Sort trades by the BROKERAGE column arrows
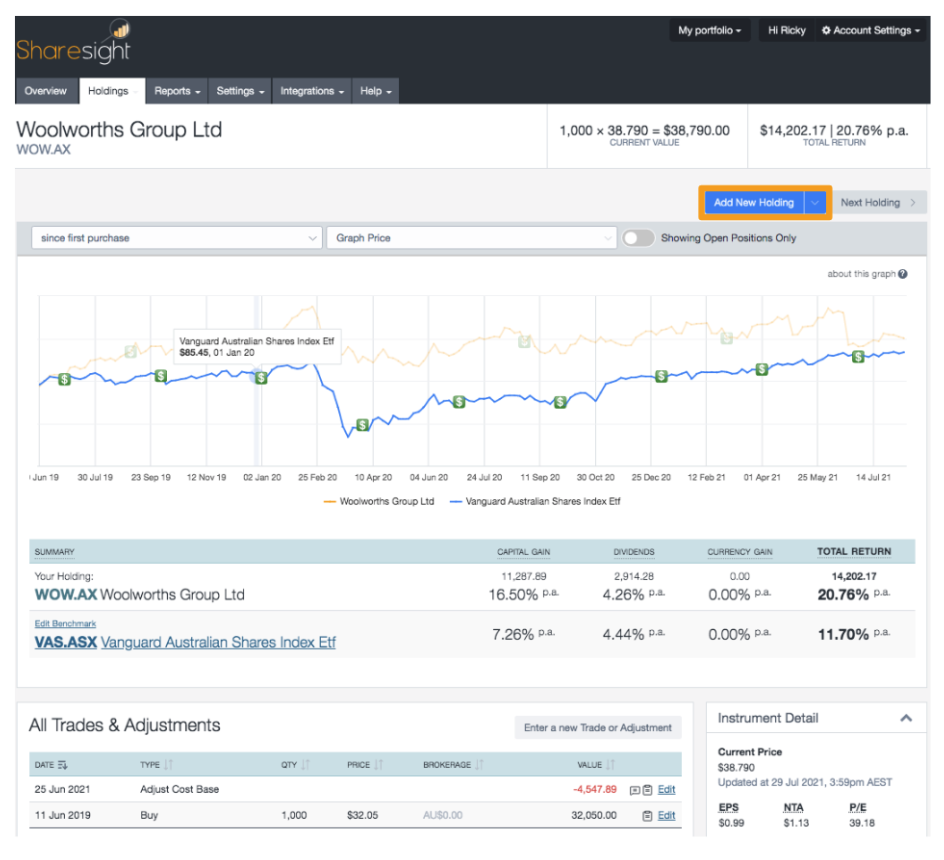This screenshot has width=944, height=860. pos(479,765)
